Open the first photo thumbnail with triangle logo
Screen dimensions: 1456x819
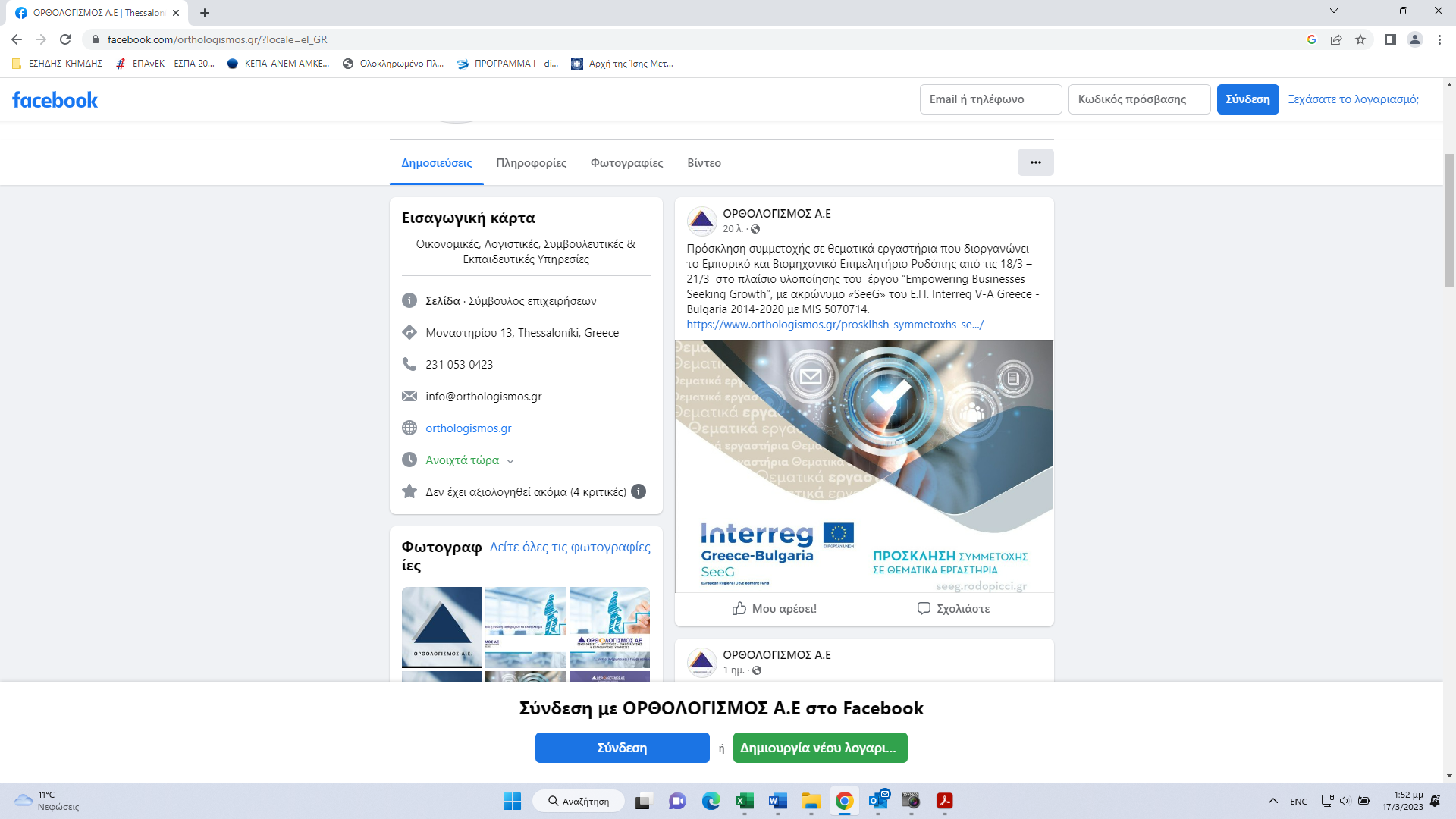tap(441, 627)
